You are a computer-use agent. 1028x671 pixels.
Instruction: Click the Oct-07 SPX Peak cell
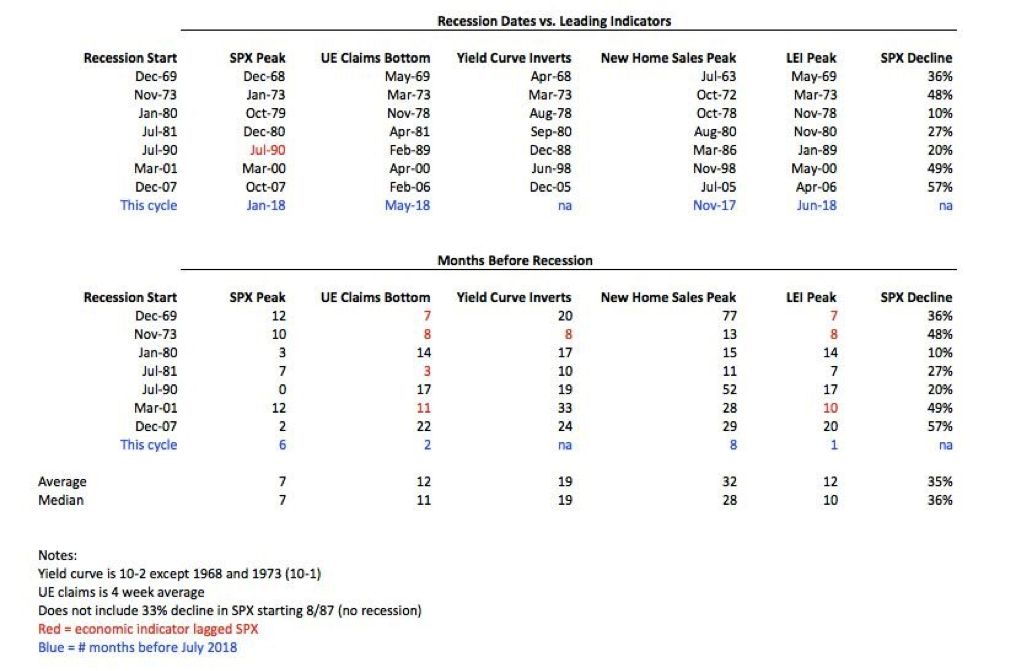[265, 187]
